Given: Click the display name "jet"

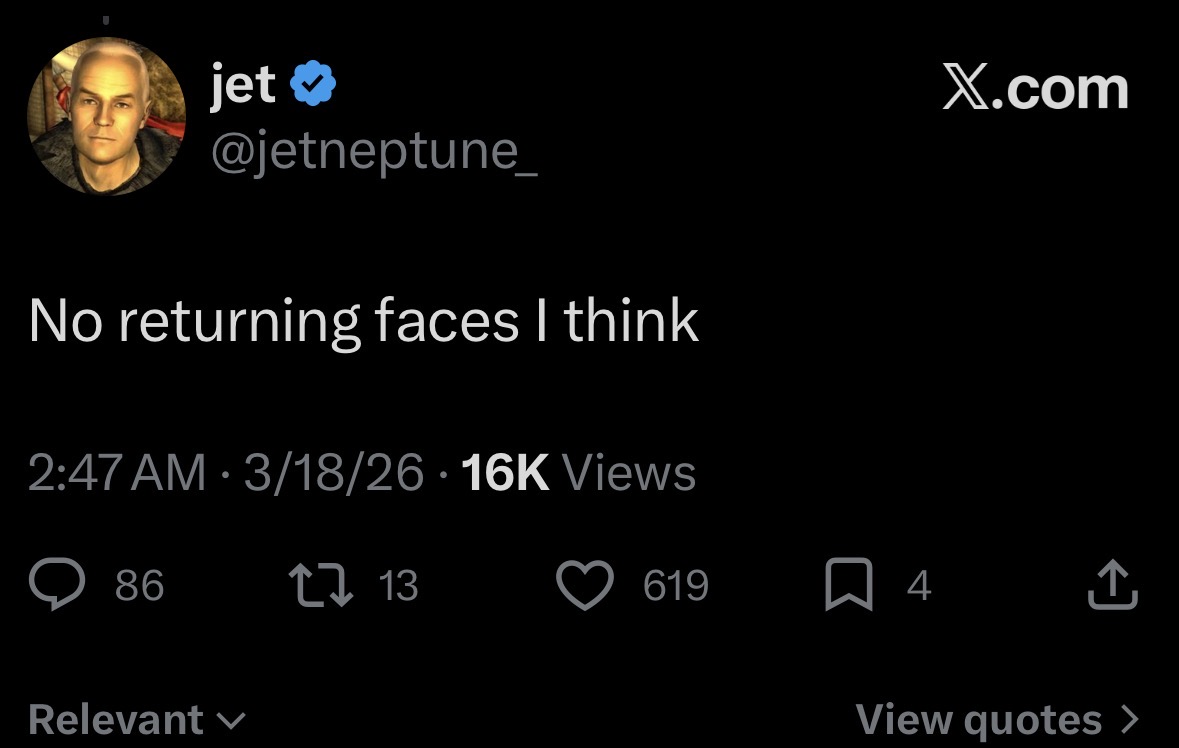Looking at the screenshot, I should [x=243, y=85].
